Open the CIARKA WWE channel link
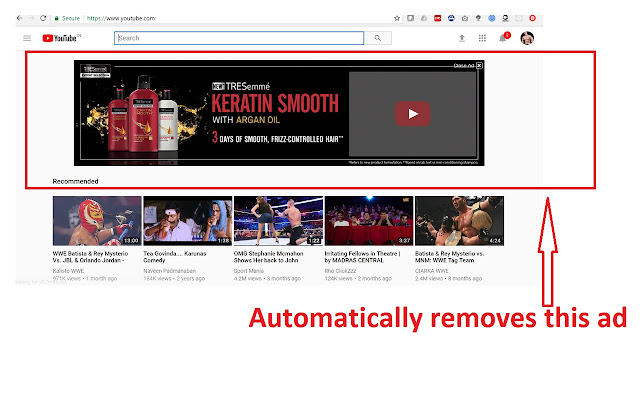 [431, 271]
